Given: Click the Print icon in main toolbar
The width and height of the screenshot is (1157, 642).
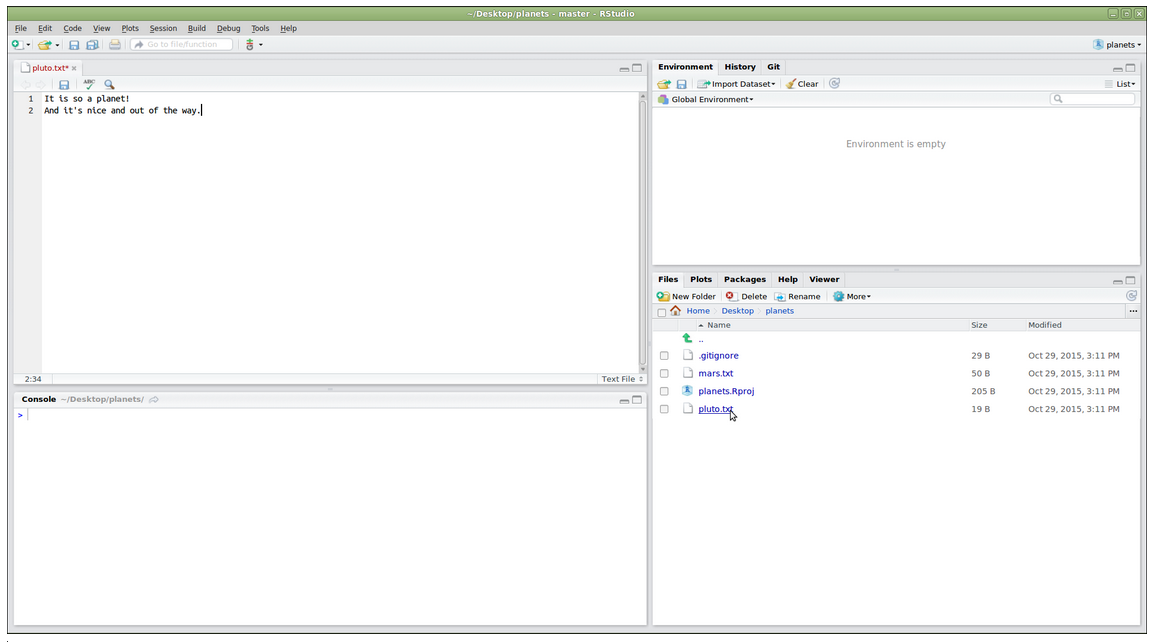Looking at the screenshot, I should coord(115,45).
